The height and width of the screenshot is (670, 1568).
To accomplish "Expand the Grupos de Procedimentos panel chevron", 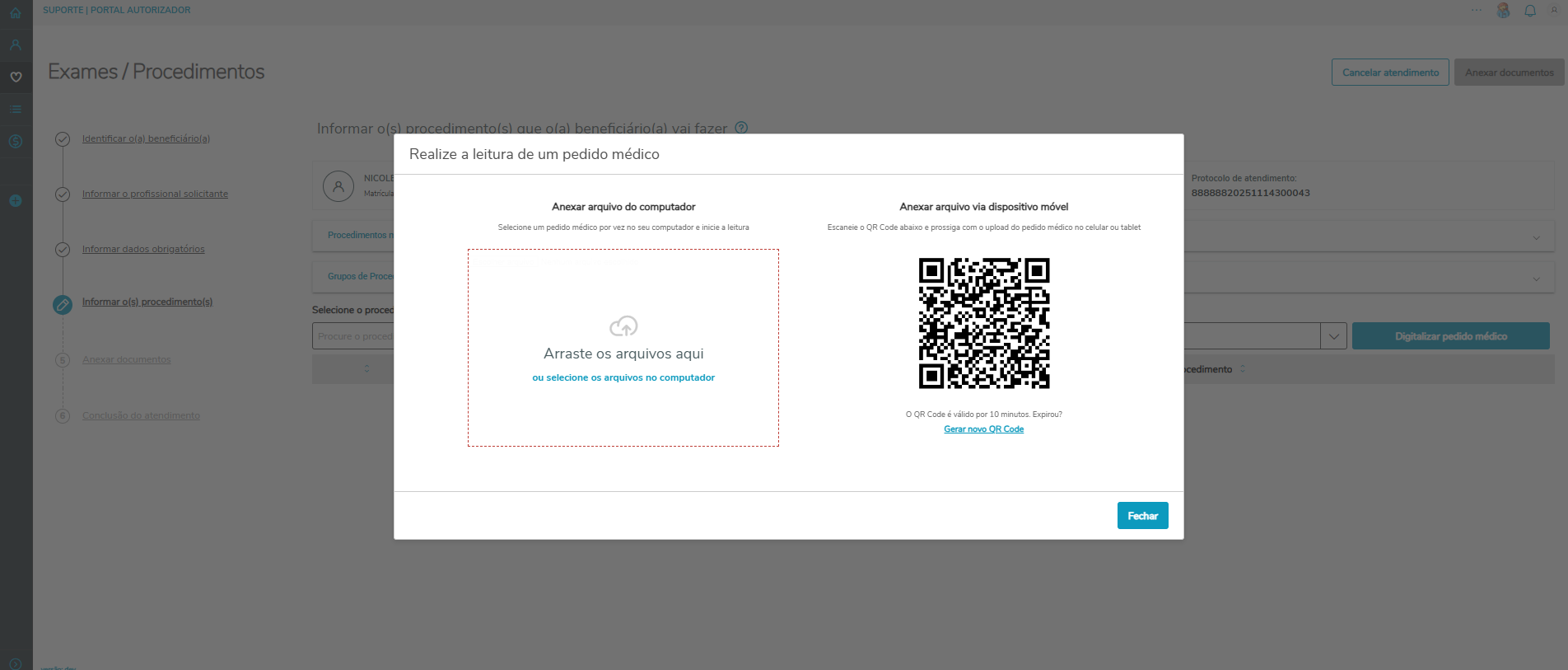I will pyautogui.click(x=1536, y=279).
